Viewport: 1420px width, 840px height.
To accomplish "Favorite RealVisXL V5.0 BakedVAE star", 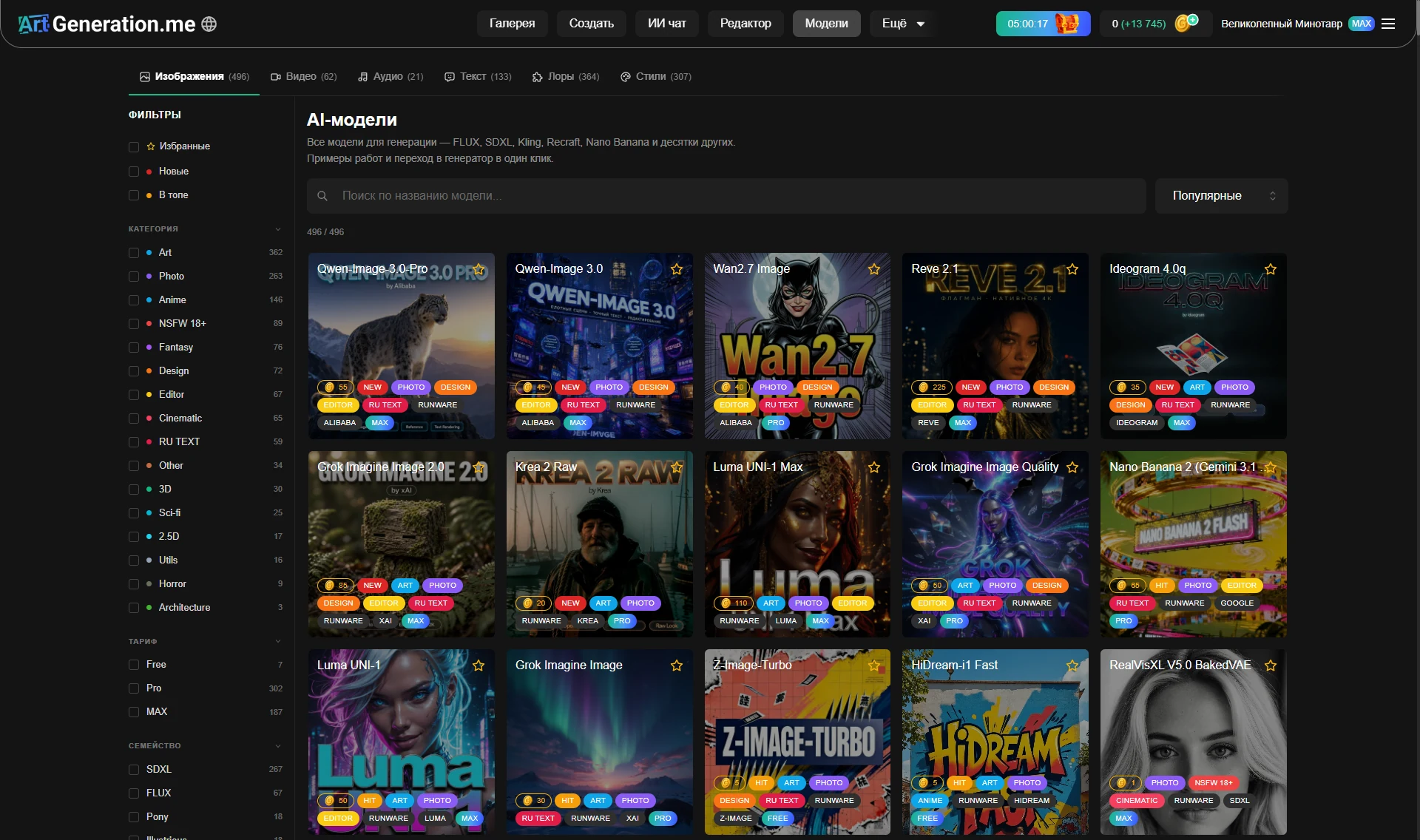I will [1271, 665].
